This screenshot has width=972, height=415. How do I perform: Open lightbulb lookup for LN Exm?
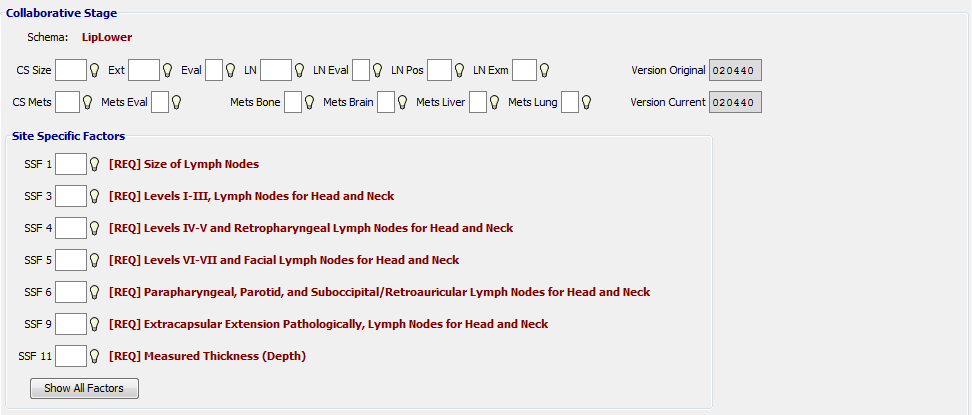544,70
